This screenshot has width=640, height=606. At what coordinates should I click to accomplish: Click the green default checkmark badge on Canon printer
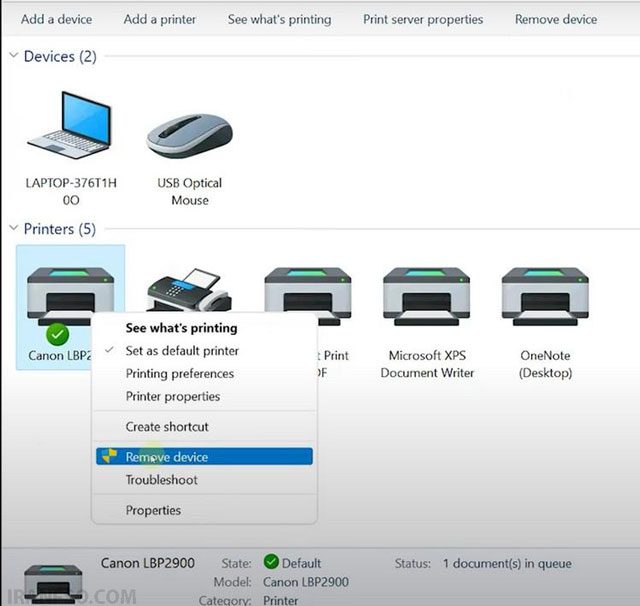(58, 335)
